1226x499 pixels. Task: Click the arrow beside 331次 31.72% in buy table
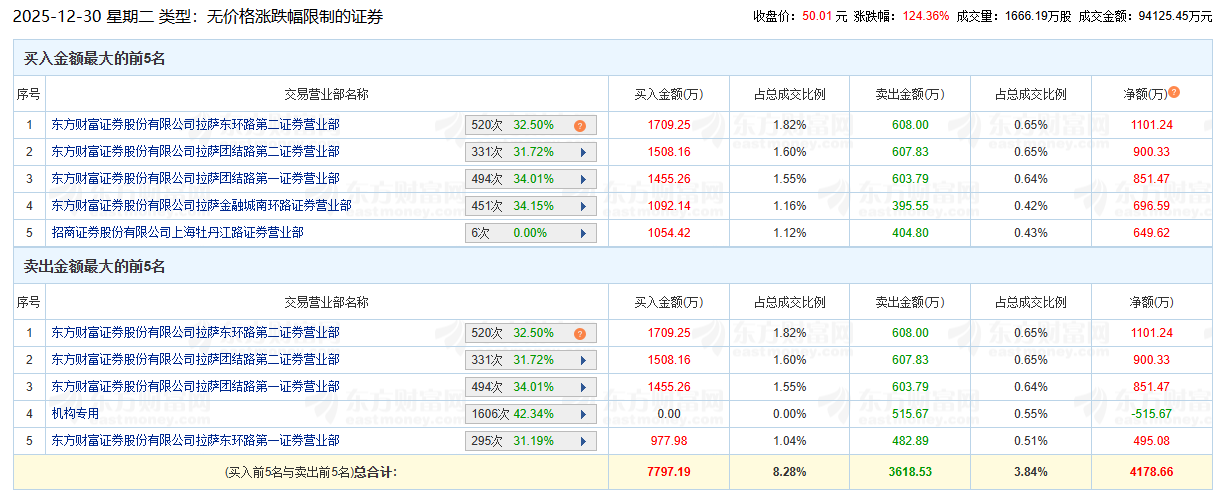click(580, 152)
